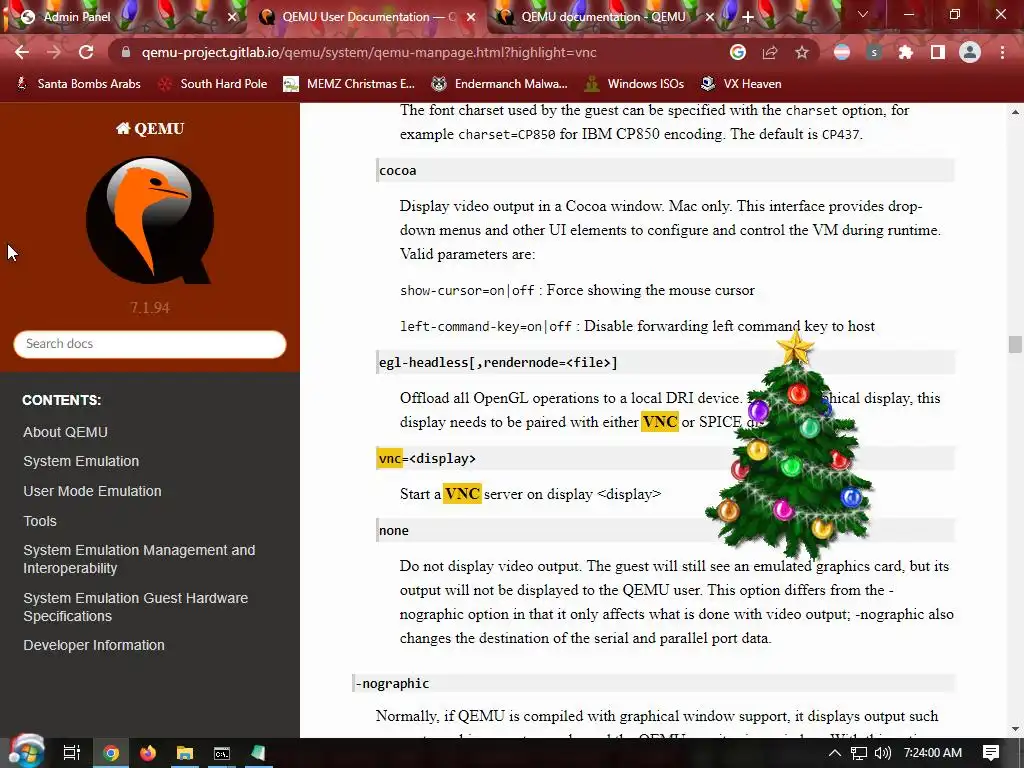Select the QEMU User Documentation tab
1024x768 pixels.
367,17
